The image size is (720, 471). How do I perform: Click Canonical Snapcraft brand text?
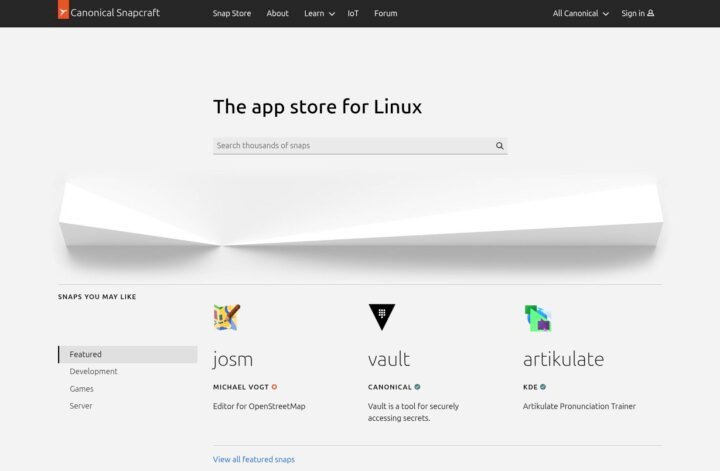tap(115, 13)
